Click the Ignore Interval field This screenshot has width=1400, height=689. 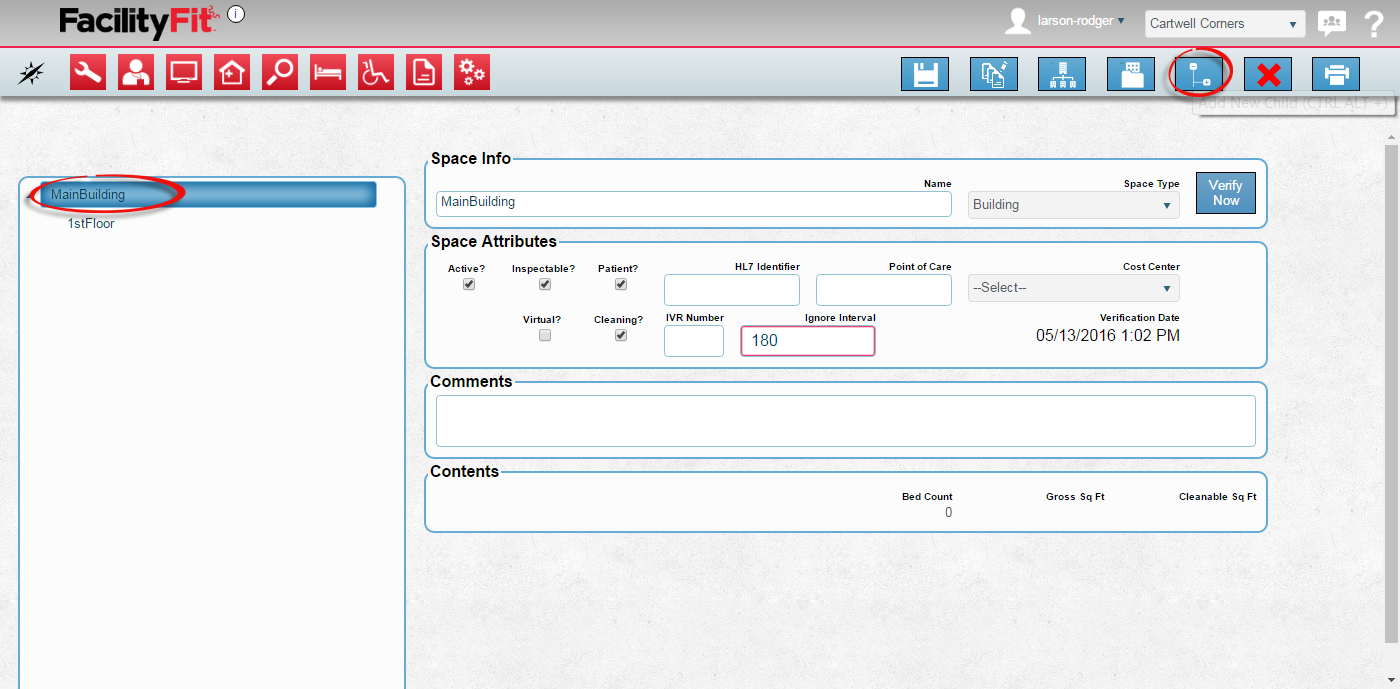[808, 341]
